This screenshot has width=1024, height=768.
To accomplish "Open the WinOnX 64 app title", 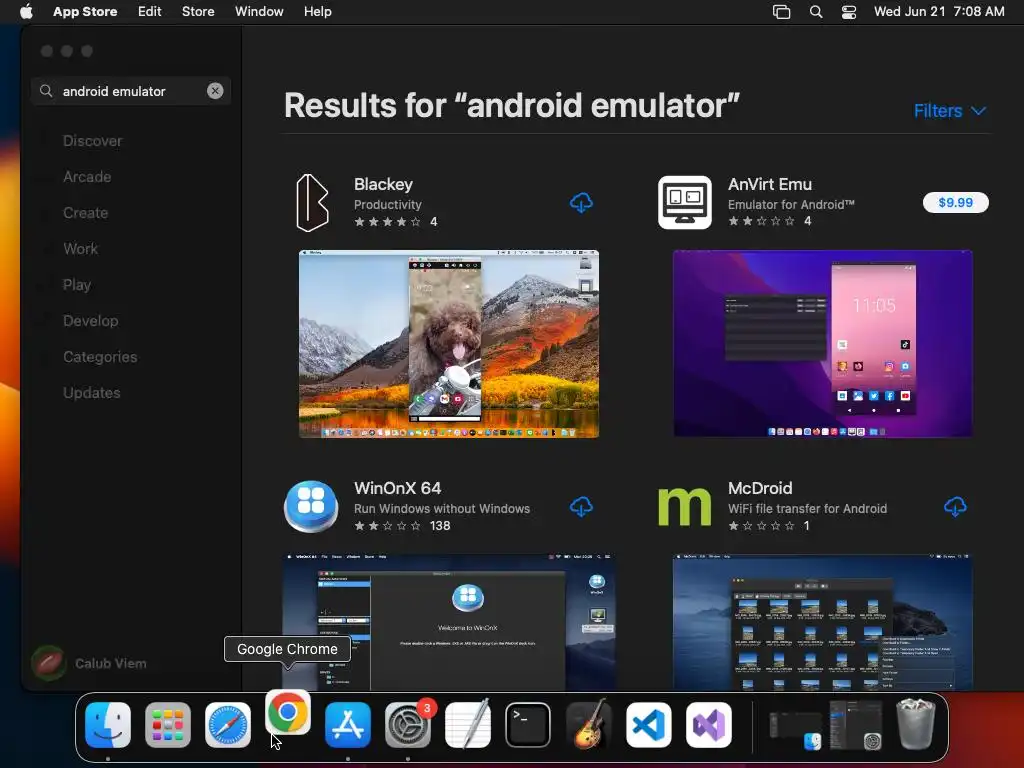I will pos(398,488).
